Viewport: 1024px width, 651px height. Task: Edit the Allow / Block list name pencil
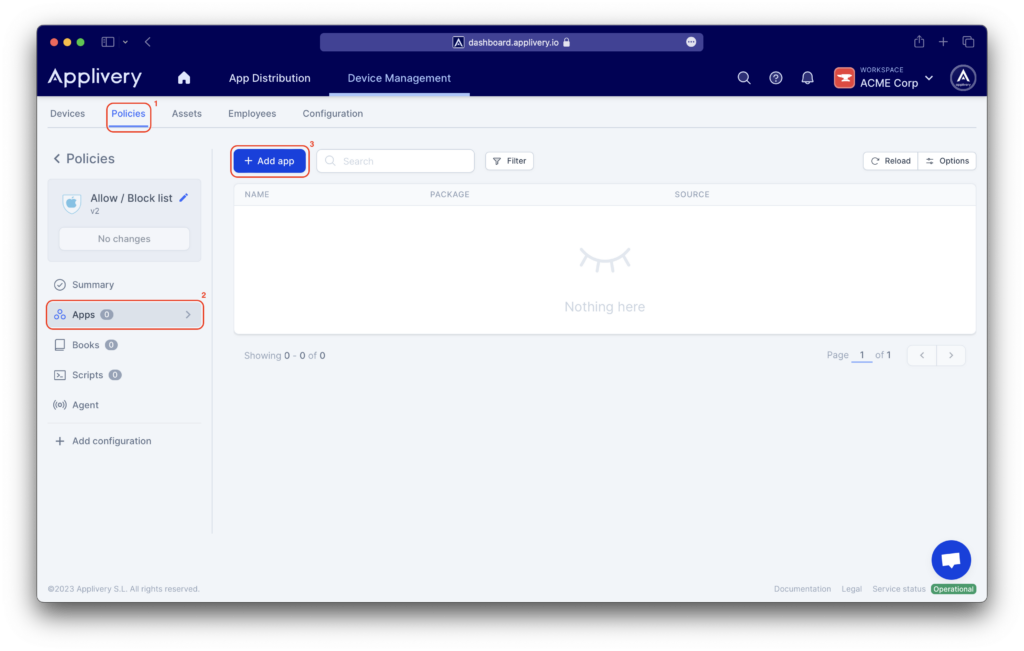pos(184,197)
